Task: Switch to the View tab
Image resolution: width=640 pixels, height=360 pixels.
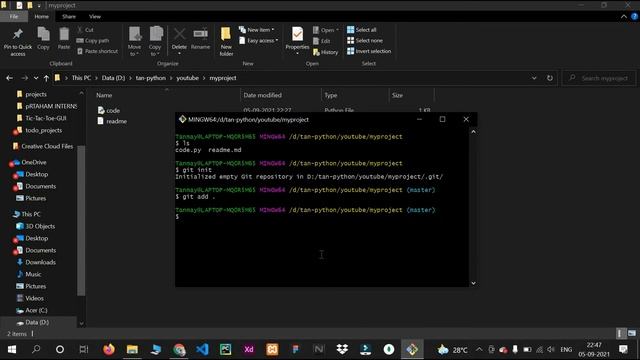Action: [x=95, y=16]
